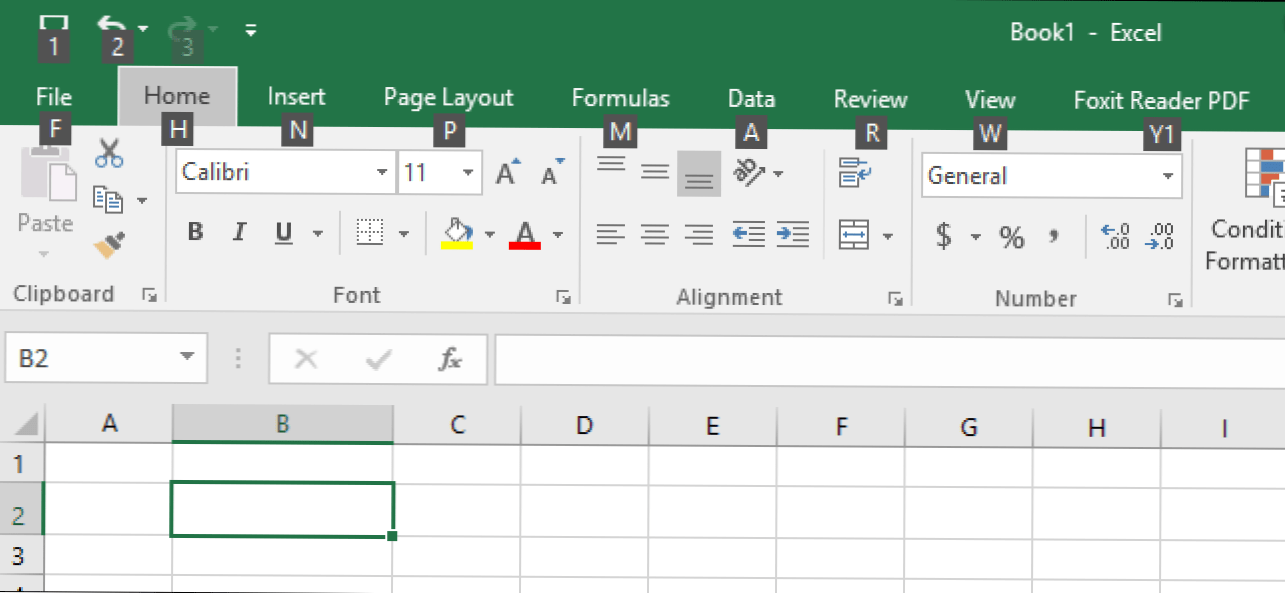Screen dimensions: 1285x593
Task: Toggle Underline formatting
Action: click(281, 231)
